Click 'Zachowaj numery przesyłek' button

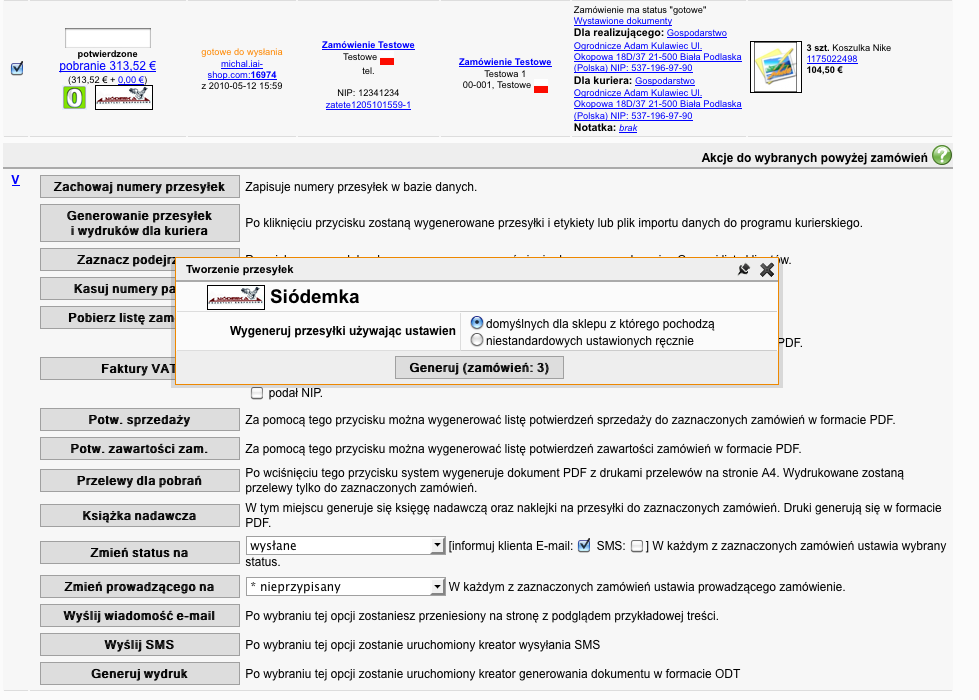(x=140, y=187)
